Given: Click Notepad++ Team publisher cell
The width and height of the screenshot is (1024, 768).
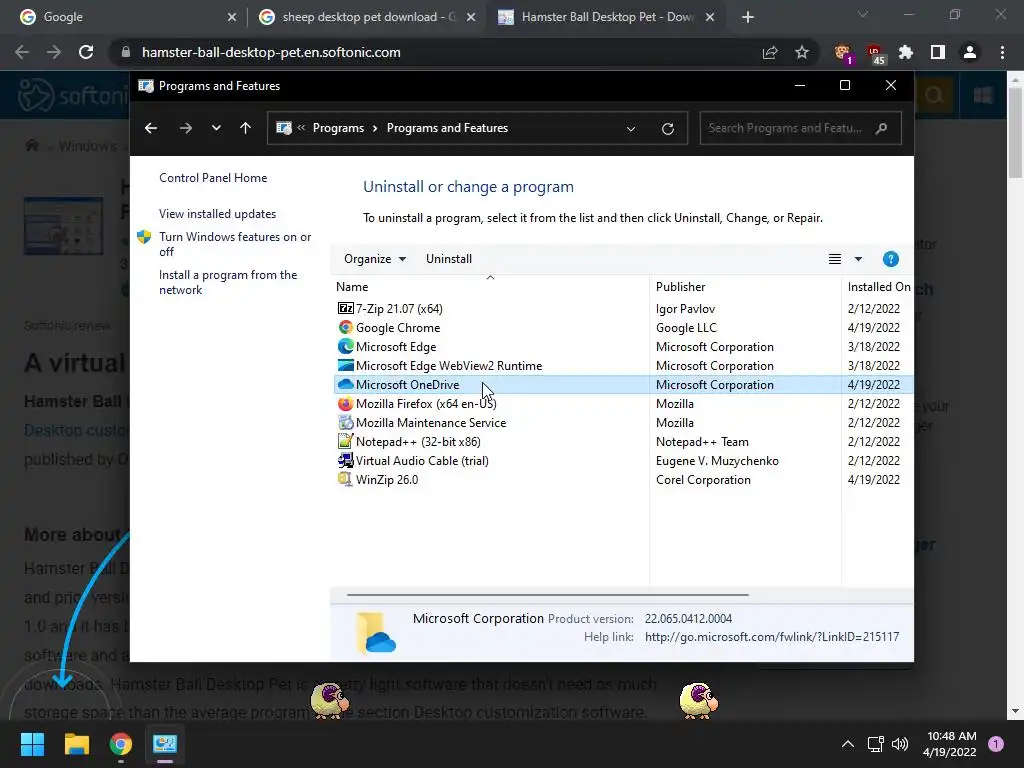Looking at the screenshot, I should (x=702, y=441).
